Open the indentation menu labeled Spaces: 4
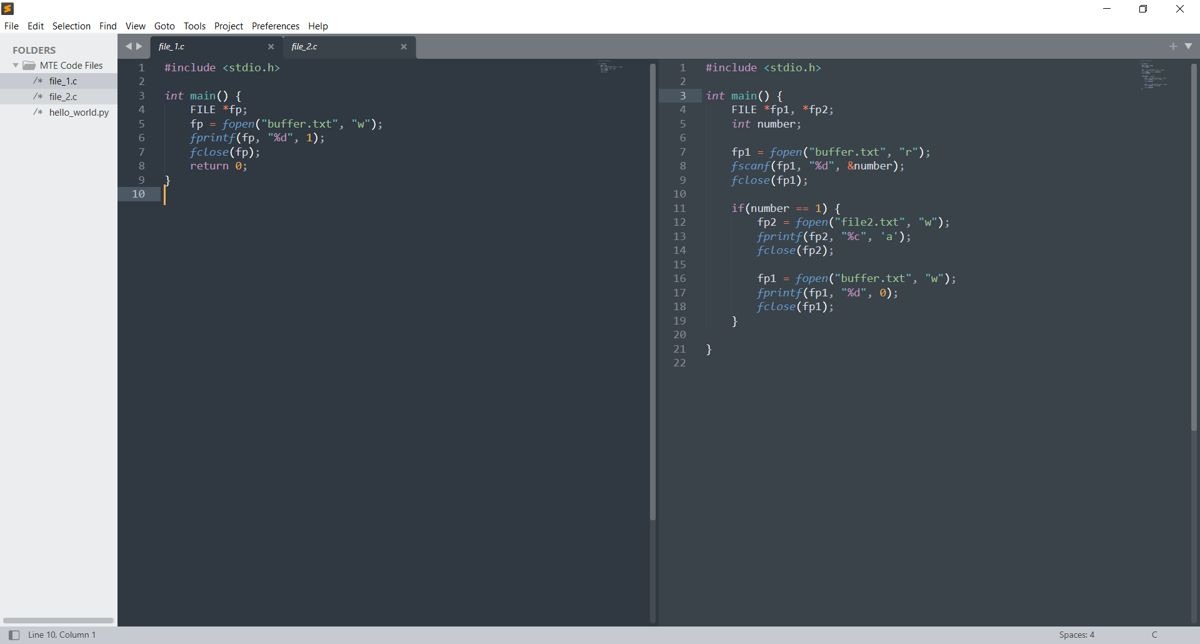The height and width of the screenshot is (644, 1200). pyautogui.click(x=1078, y=634)
